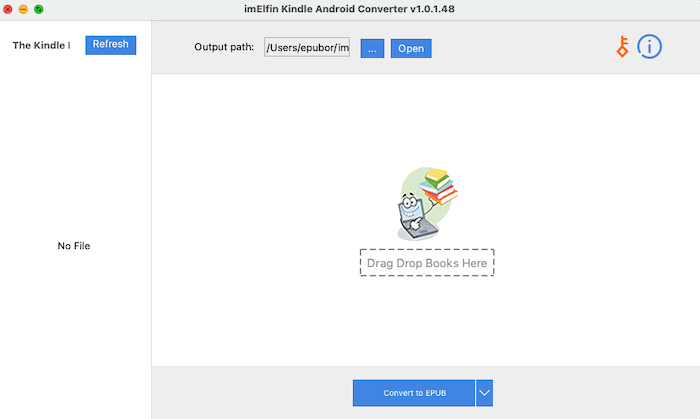Click the 'No File' text in sidebar
700x419 pixels.
coord(74,246)
